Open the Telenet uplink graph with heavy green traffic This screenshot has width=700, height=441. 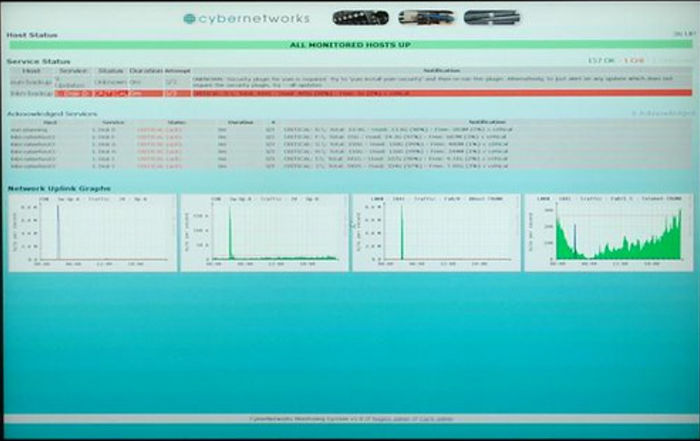point(608,233)
